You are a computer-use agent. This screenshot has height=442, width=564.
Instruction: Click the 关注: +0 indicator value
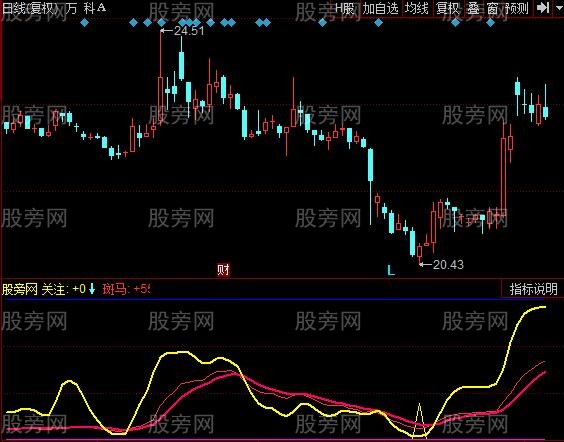[x=64, y=289]
